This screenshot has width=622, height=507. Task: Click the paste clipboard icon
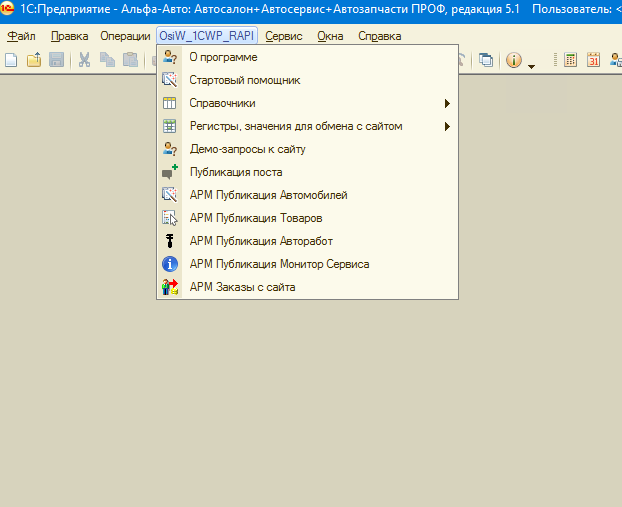pos(130,60)
